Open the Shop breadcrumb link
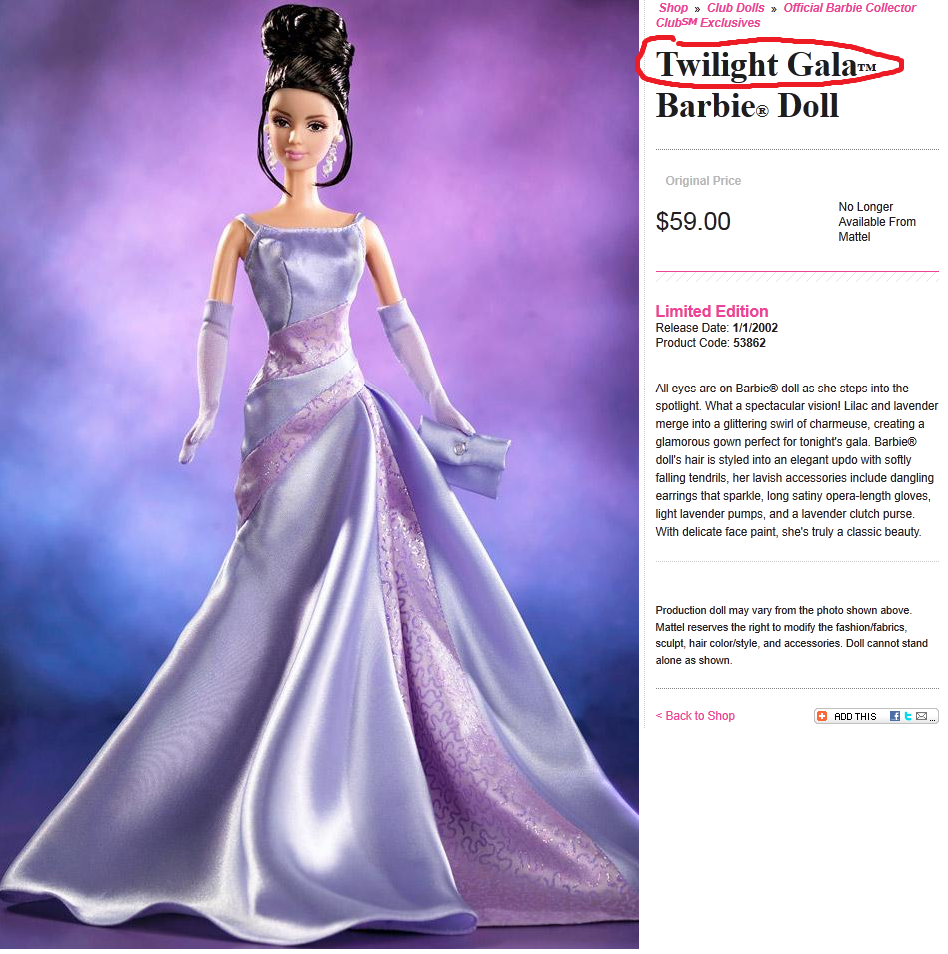Viewport: 948px width, 954px height. click(673, 8)
